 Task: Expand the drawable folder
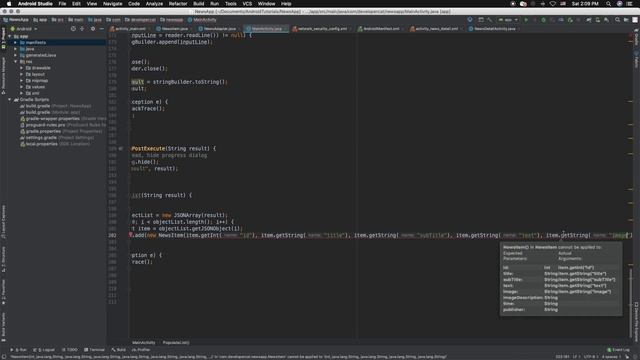click(x=21, y=68)
